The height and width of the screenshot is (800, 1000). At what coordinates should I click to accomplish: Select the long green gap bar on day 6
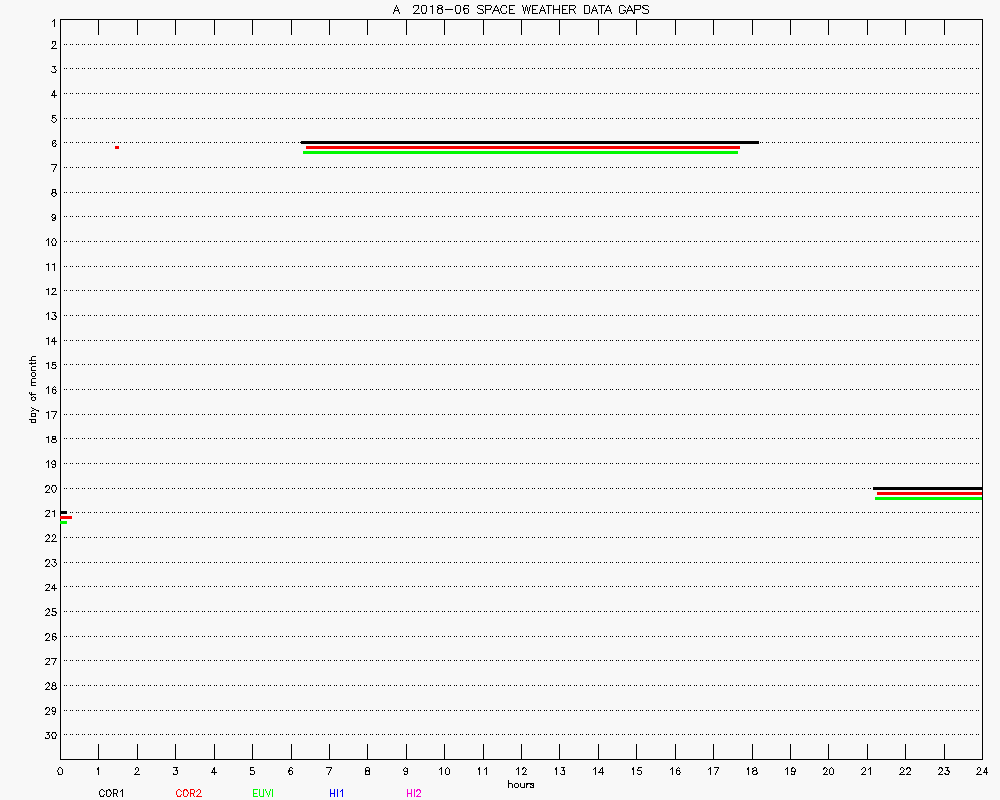[x=520, y=152]
